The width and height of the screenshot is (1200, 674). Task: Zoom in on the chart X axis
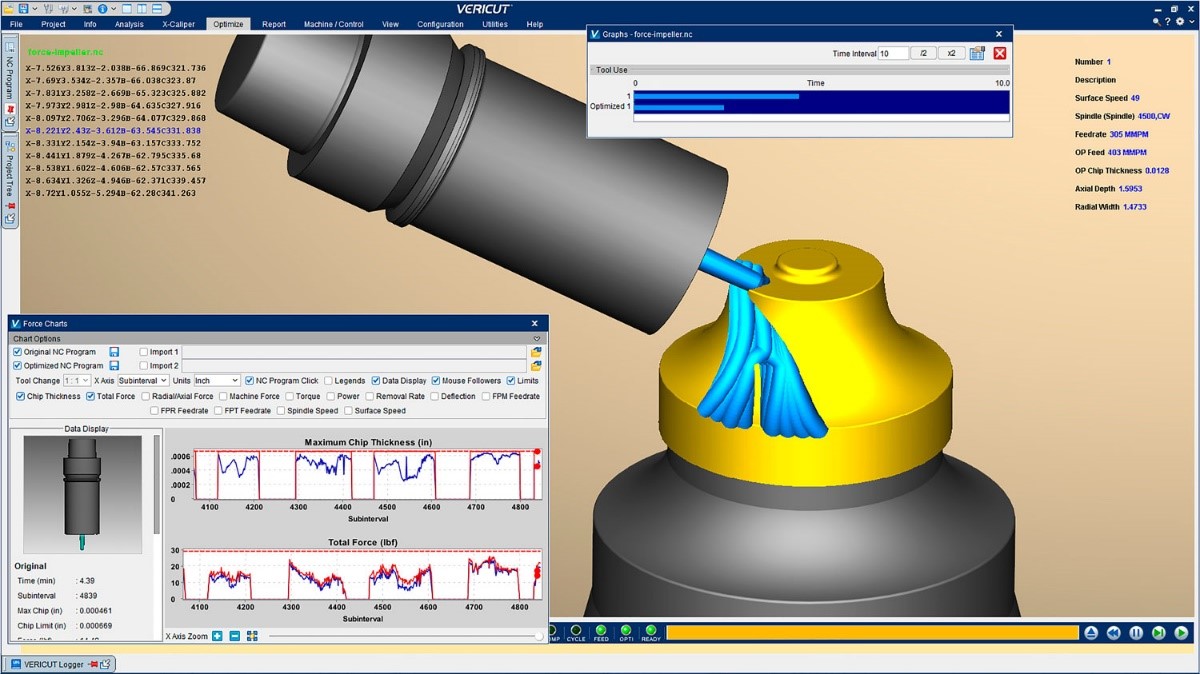217,636
